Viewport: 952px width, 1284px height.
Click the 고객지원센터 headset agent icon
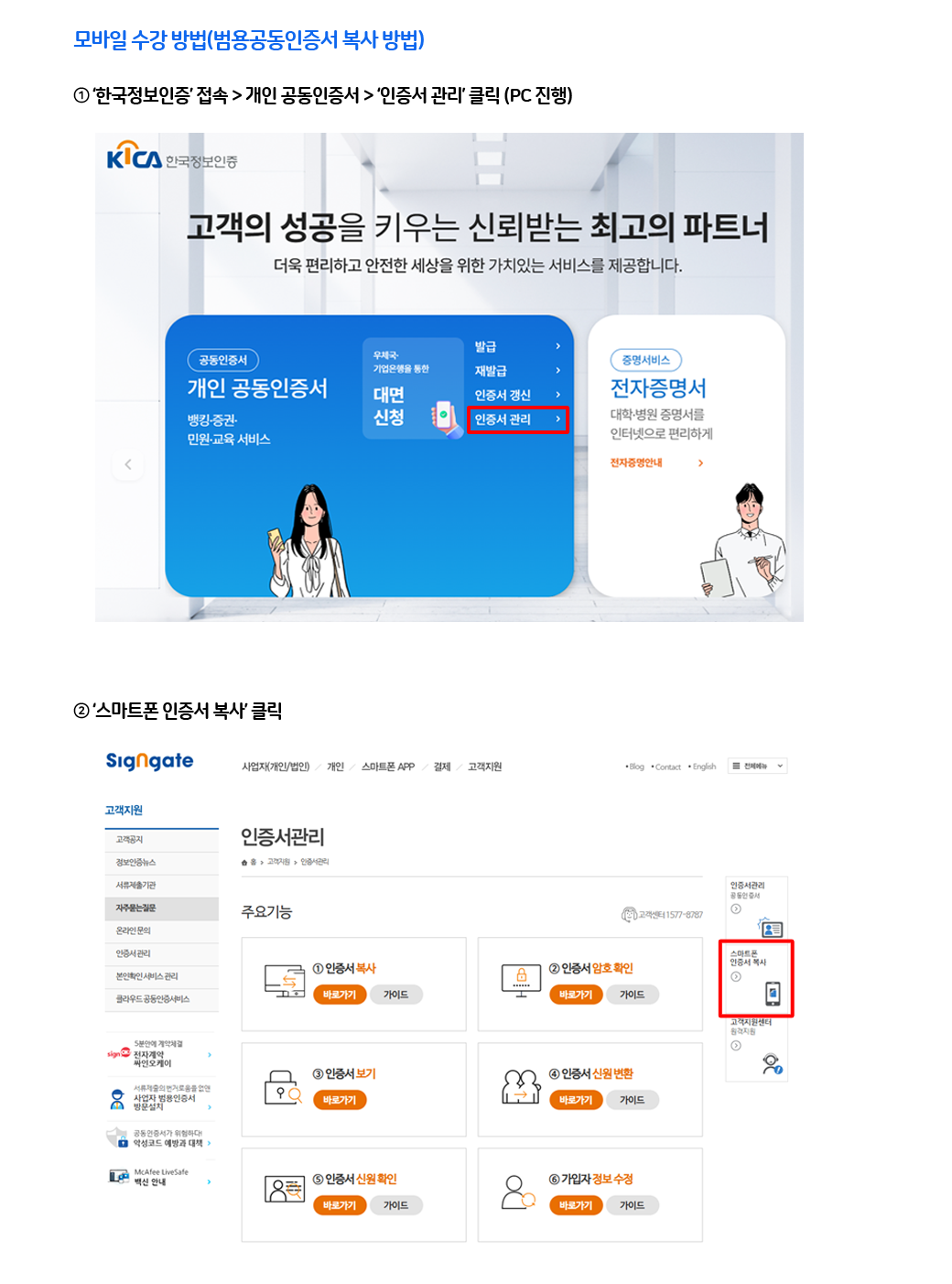772,1063
